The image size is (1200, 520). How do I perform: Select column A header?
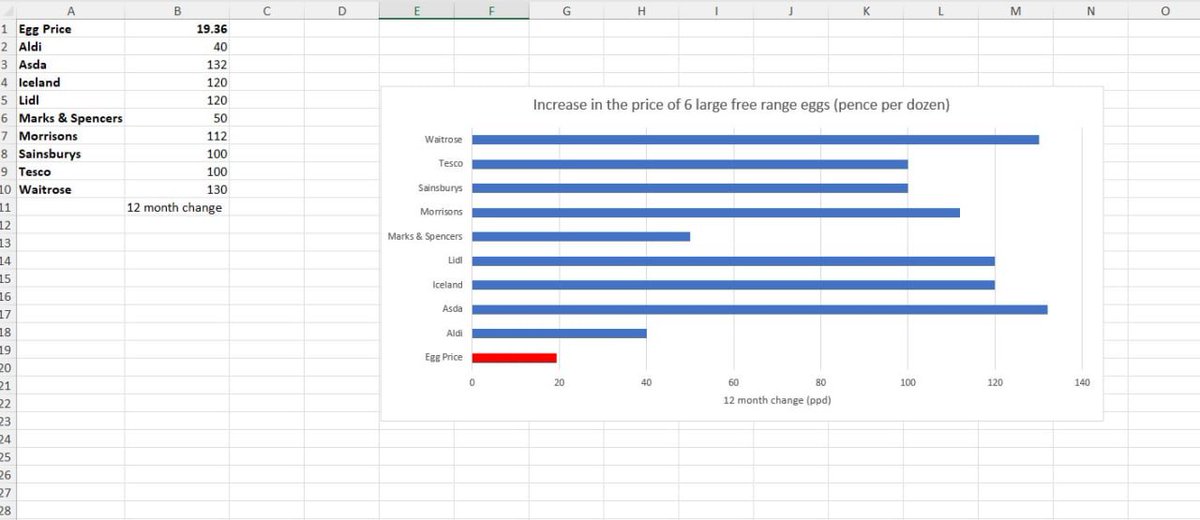tap(69, 10)
